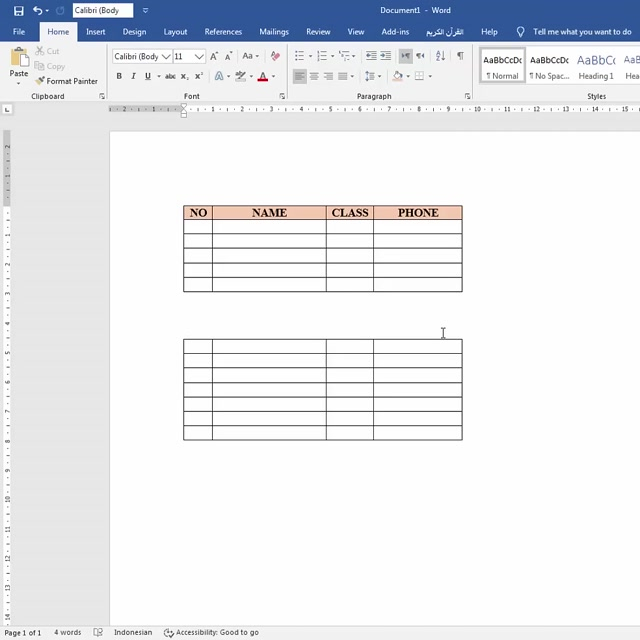Image resolution: width=640 pixels, height=640 pixels.
Task: Apply the Heading 1 style
Action: tap(596, 66)
